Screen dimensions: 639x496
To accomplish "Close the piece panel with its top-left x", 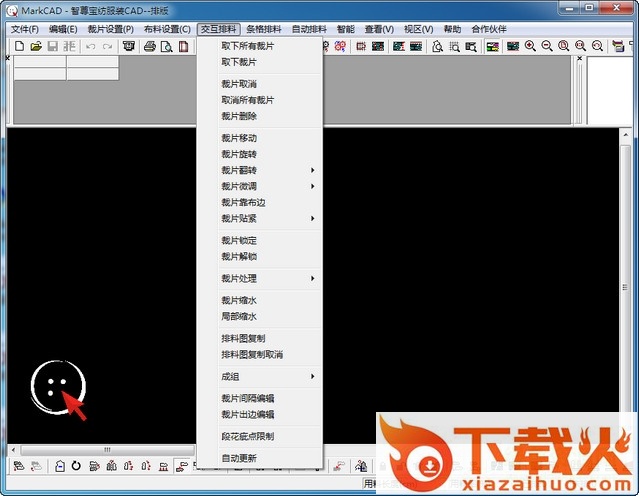I will pos(8,58).
